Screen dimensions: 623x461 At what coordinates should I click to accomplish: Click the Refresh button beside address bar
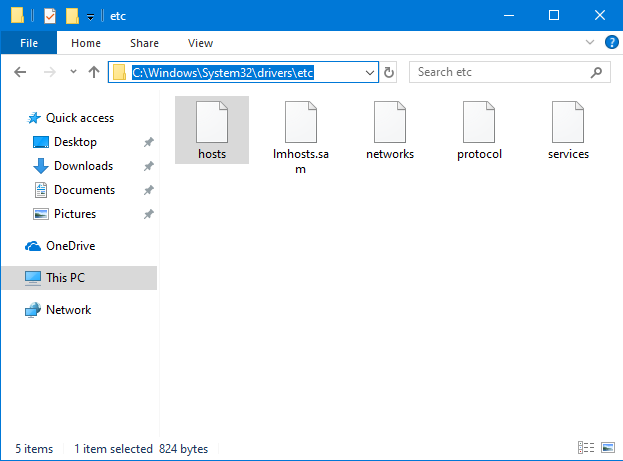tap(390, 72)
